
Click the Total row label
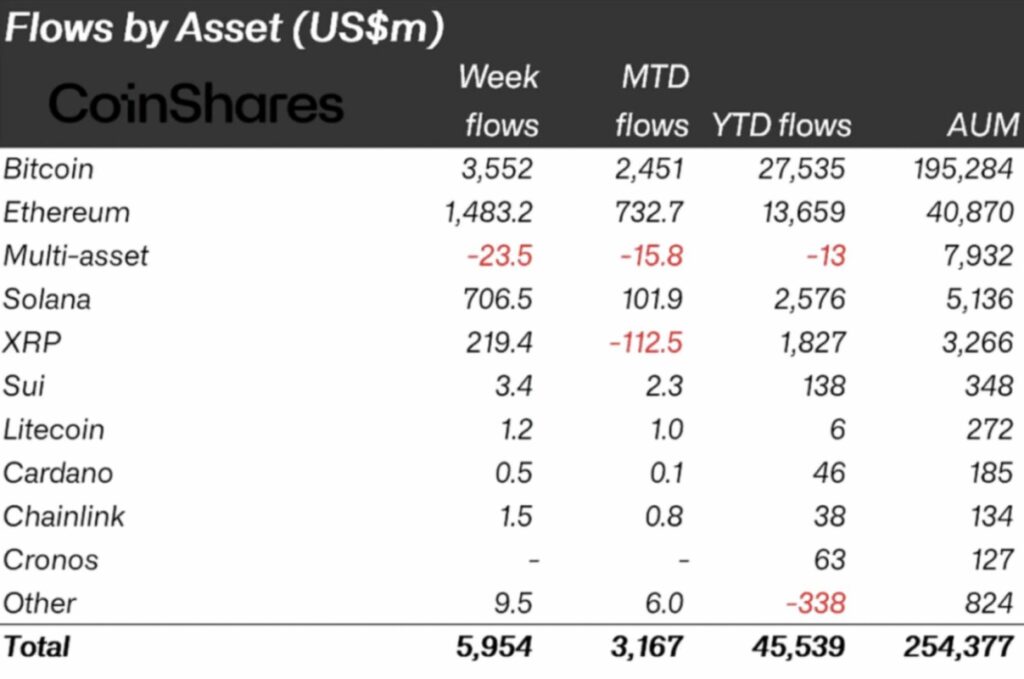(x=37, y=646)
